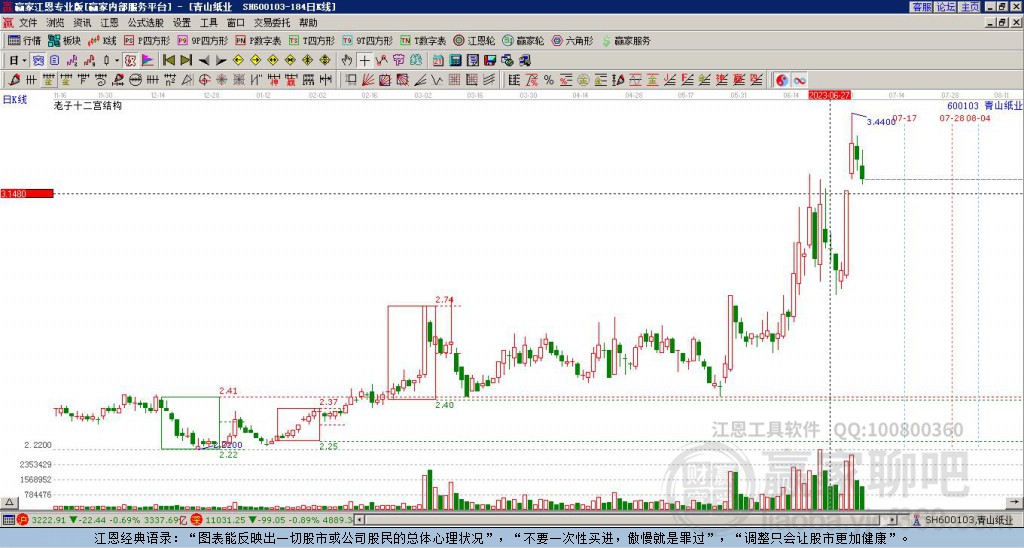The height and width of the screenshot is (548, 1024).
Task: Toggle the infinity symbol toolbar button
Action: (x=799, y=80)
